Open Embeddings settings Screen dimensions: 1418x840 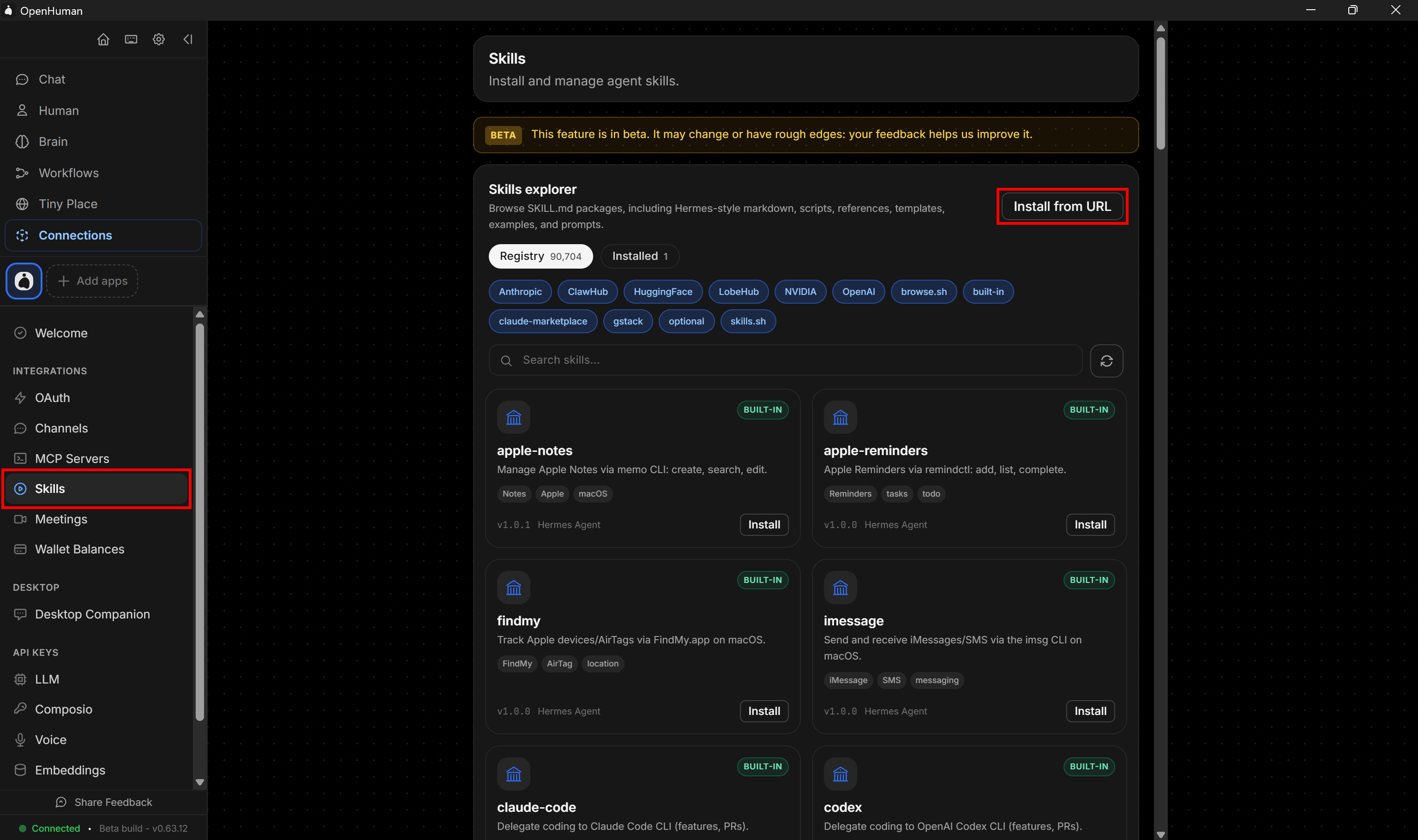(x=97, y=770)
